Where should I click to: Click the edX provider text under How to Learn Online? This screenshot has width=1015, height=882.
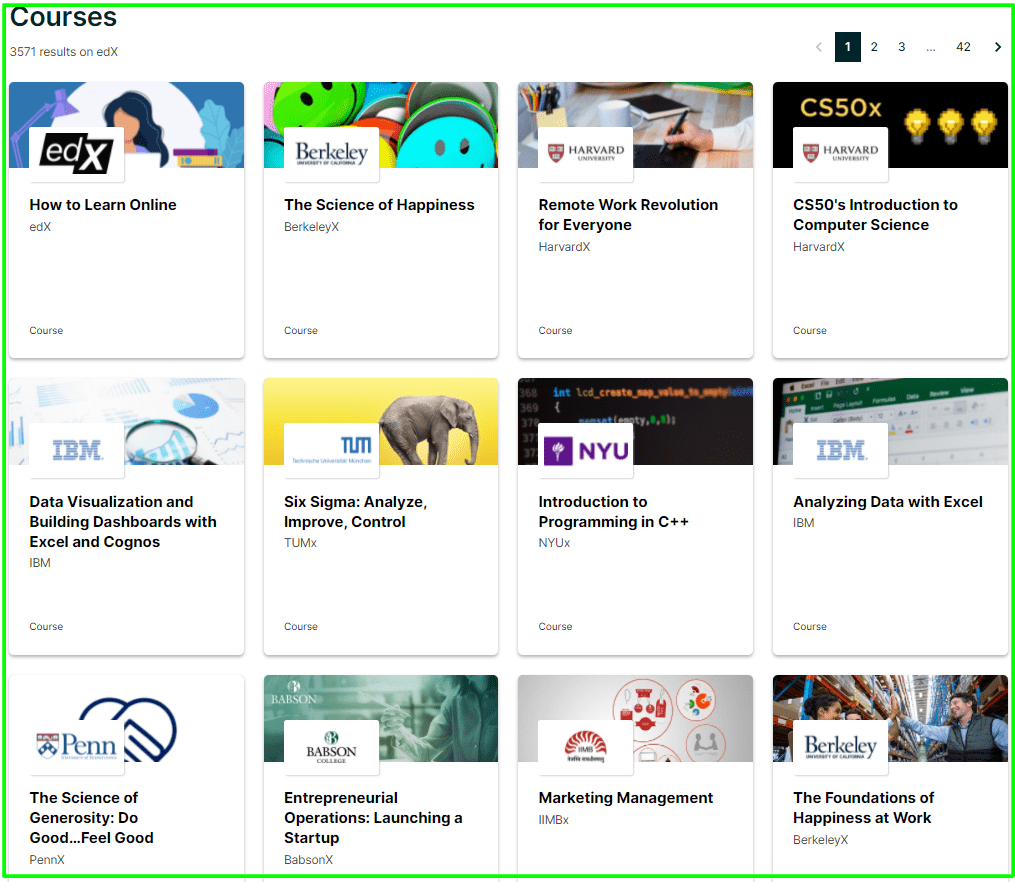[x=40, y=227]
